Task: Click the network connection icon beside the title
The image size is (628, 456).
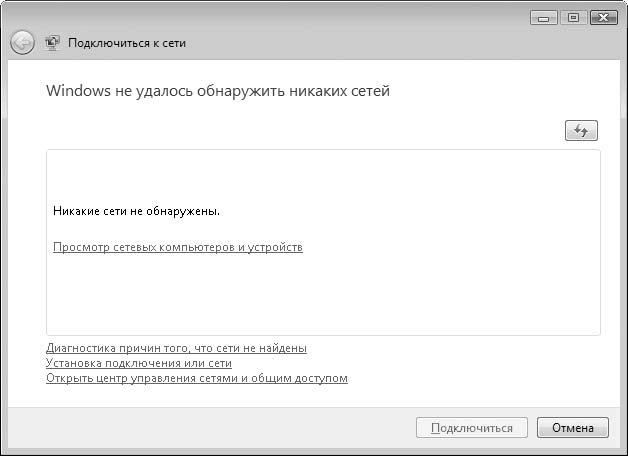Action: pyautogui.click(x=52, y=43)
